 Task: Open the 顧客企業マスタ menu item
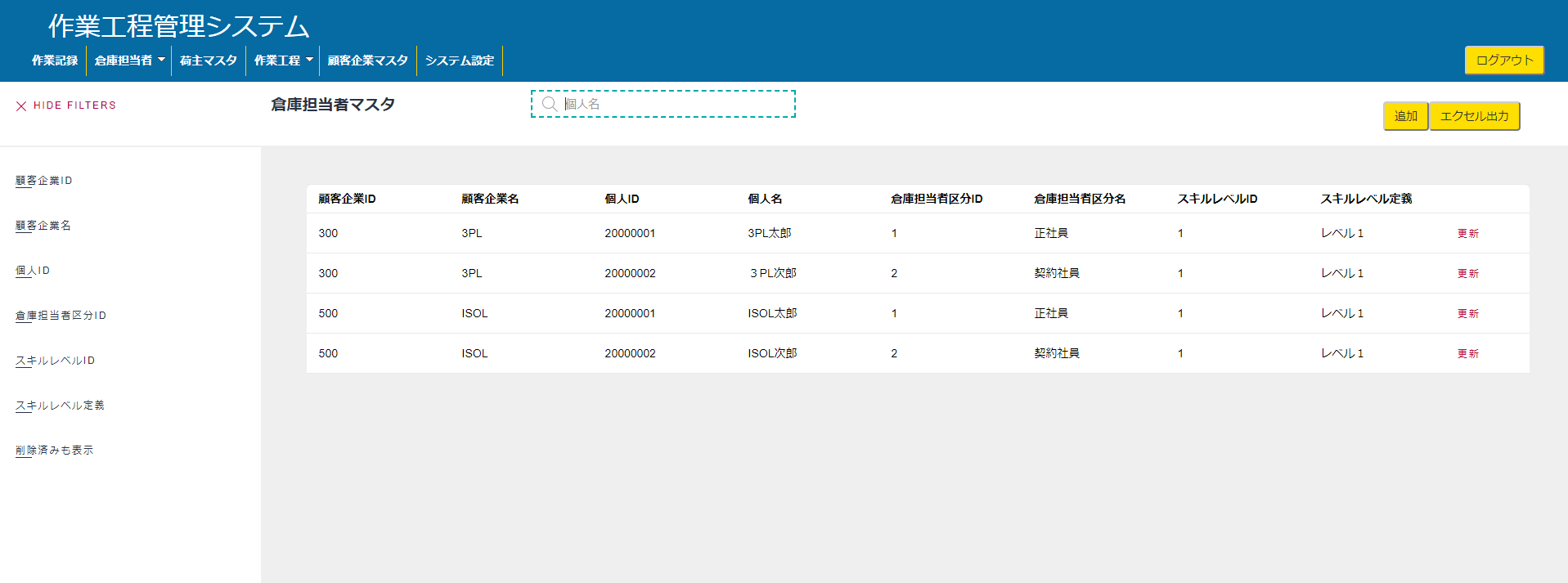[x=368, y=61]
